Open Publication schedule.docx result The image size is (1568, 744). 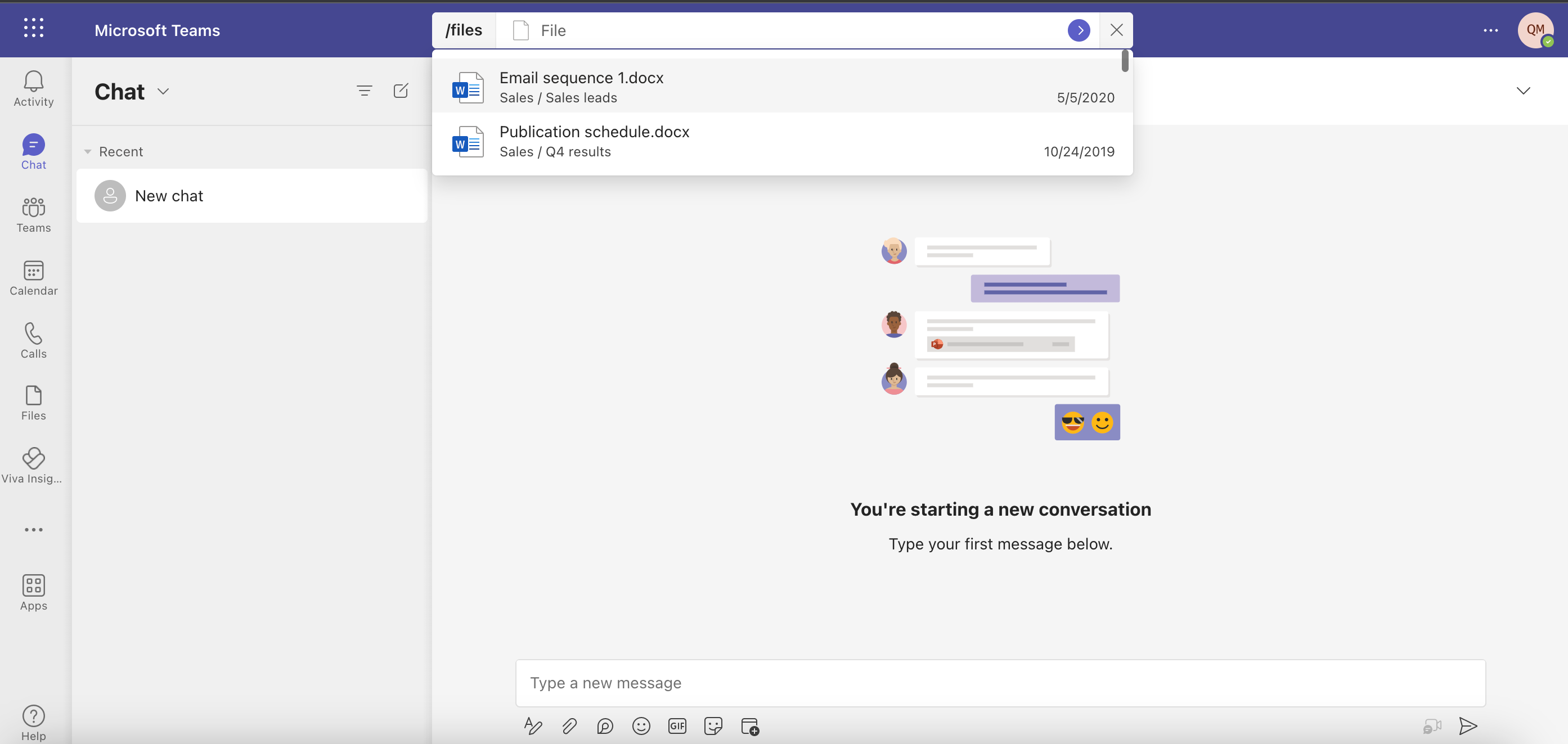tap(782, 140)
